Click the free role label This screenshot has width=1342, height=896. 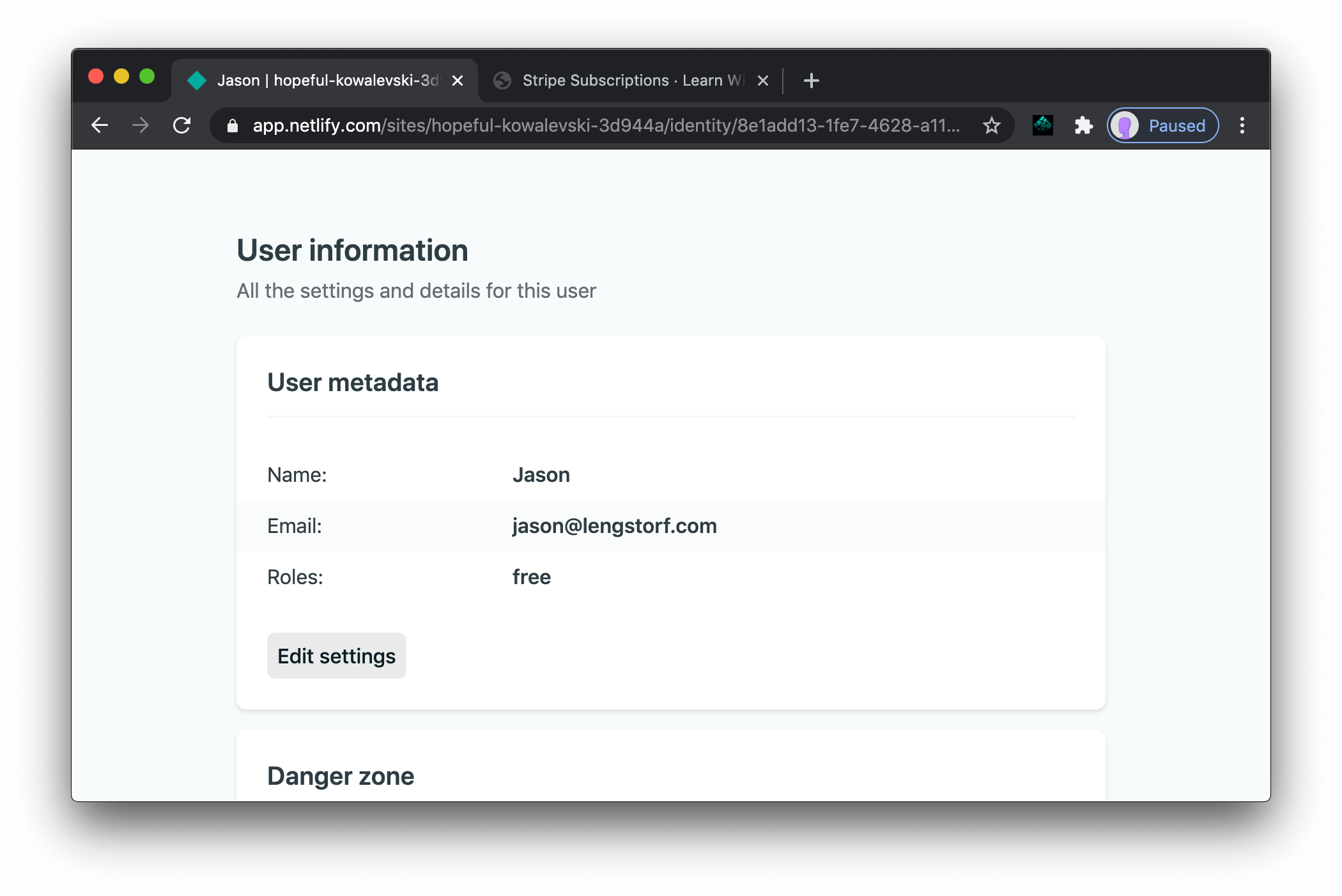coord(531,576)
